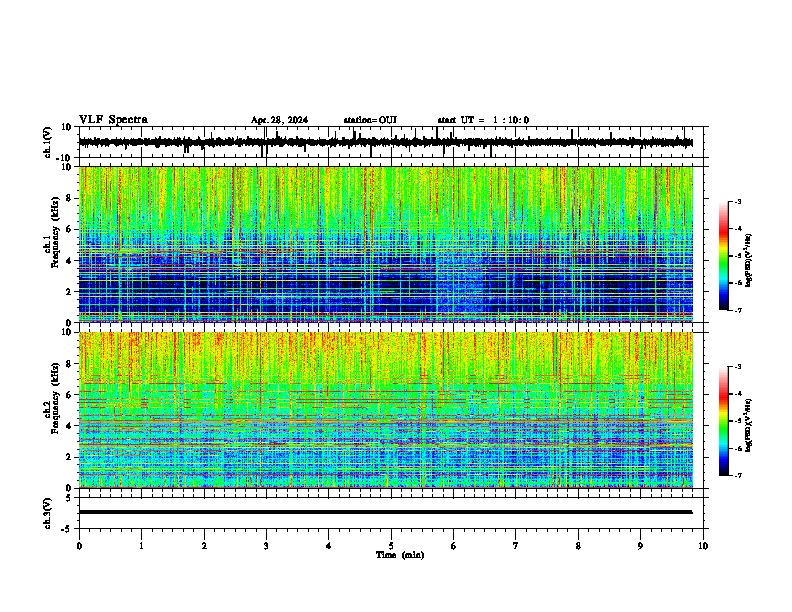
Task: Click the "-3" label on ch.1 color bar
Action: pos(738,201)
